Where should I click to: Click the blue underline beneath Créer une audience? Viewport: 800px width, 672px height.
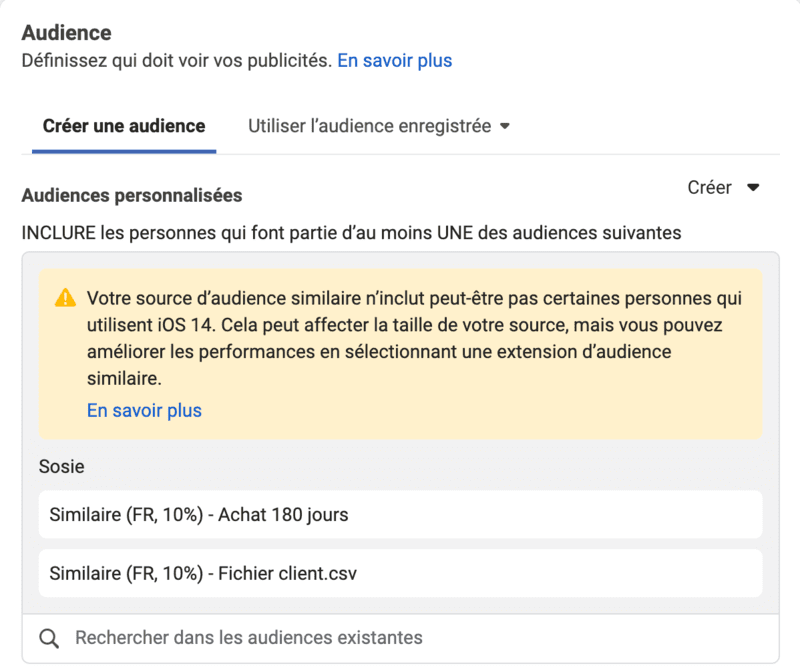124,152
